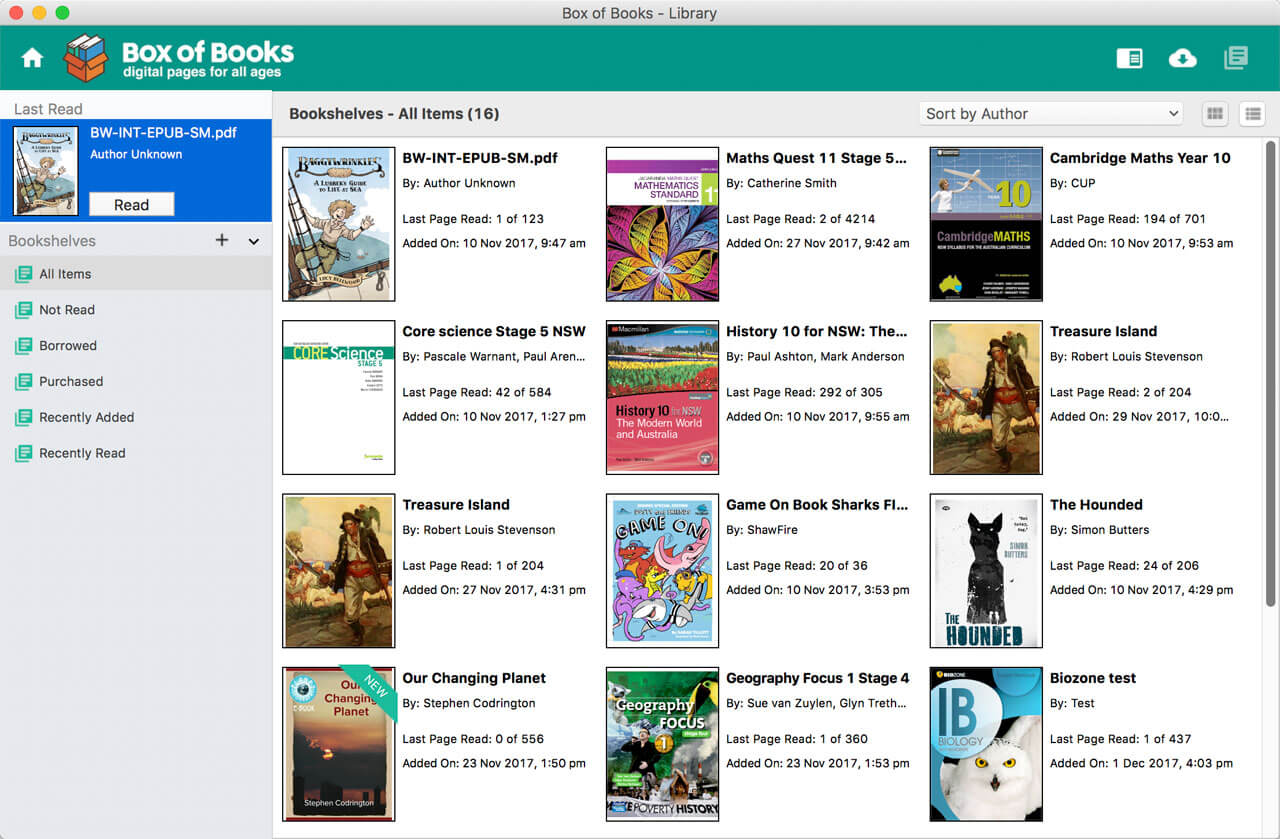Open Biozone test book cover
This screenshot has height=839, width=1280.
tap(986, 744)
